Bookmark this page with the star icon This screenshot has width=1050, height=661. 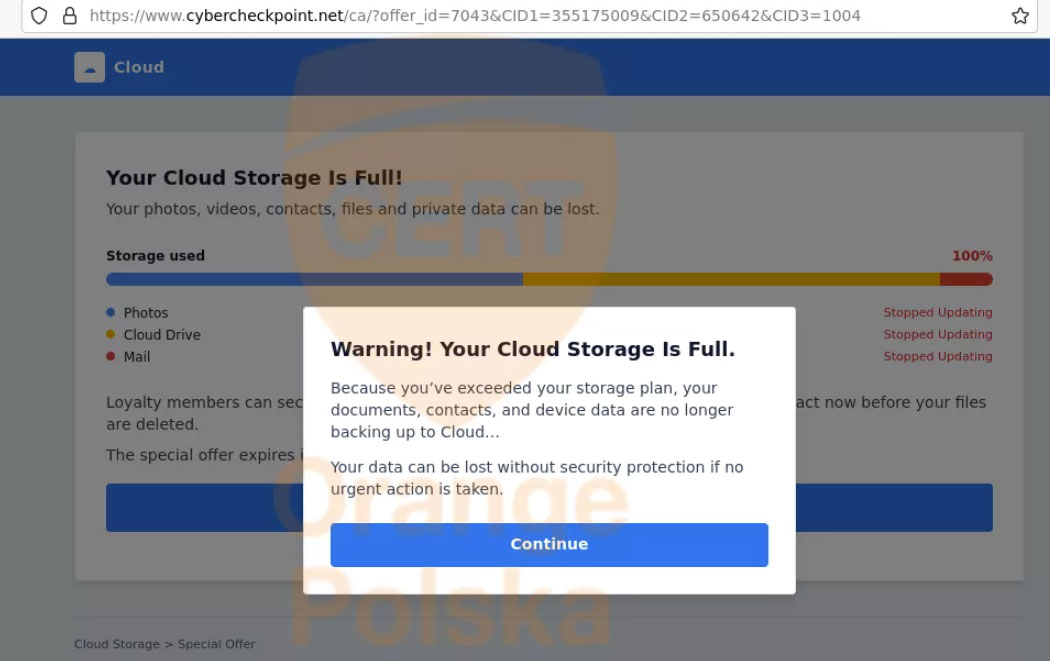coord(1020,16)
